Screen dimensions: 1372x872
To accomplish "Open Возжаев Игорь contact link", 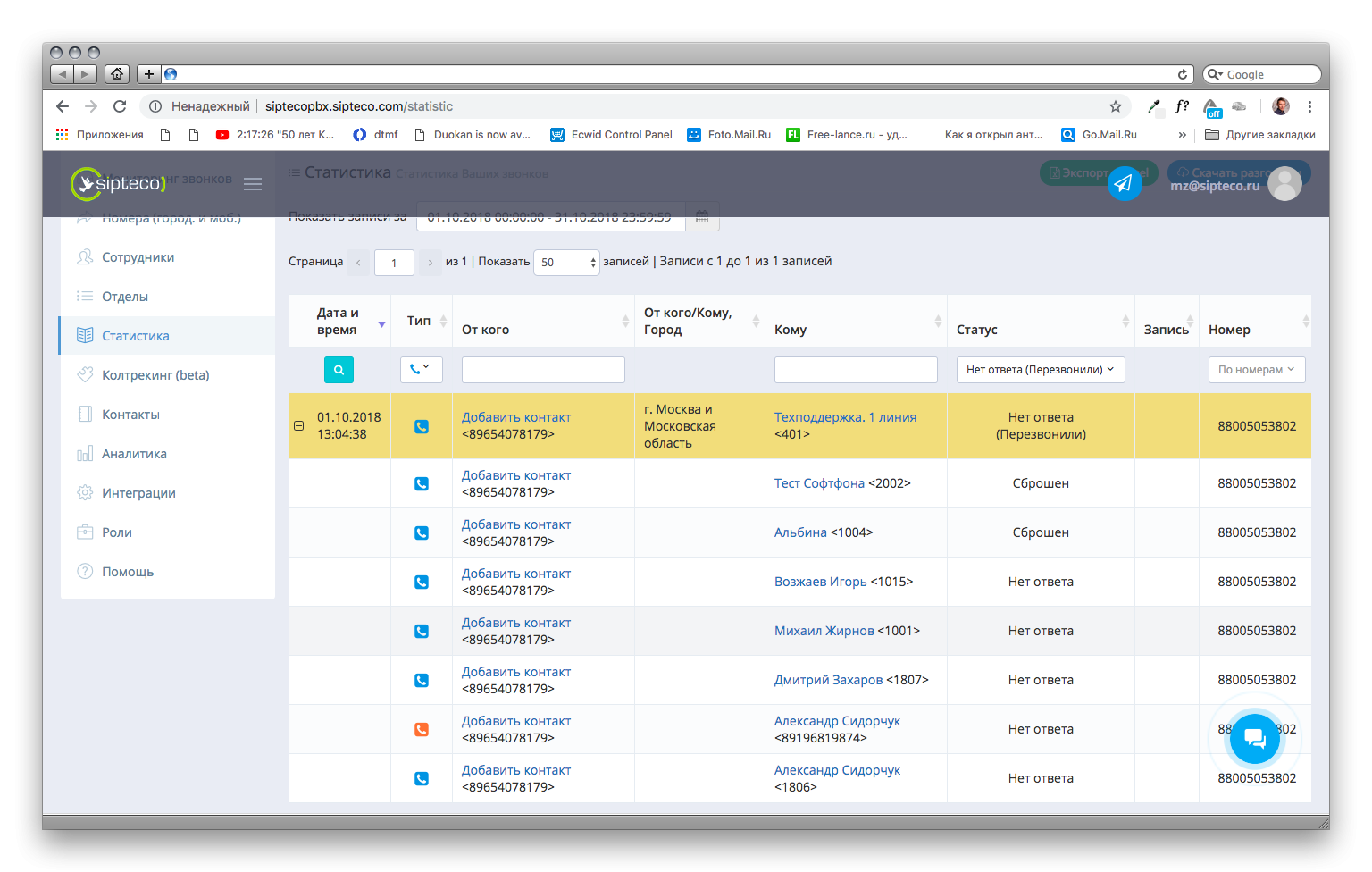I will point(821,582).
